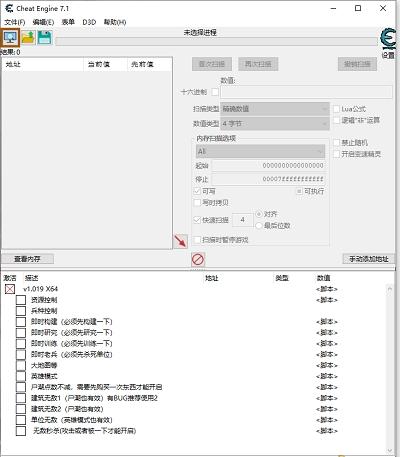This screenshot has height=457, width=400.
Task: Enable the 禁止随机 checkbox
Action: (337, 143)
